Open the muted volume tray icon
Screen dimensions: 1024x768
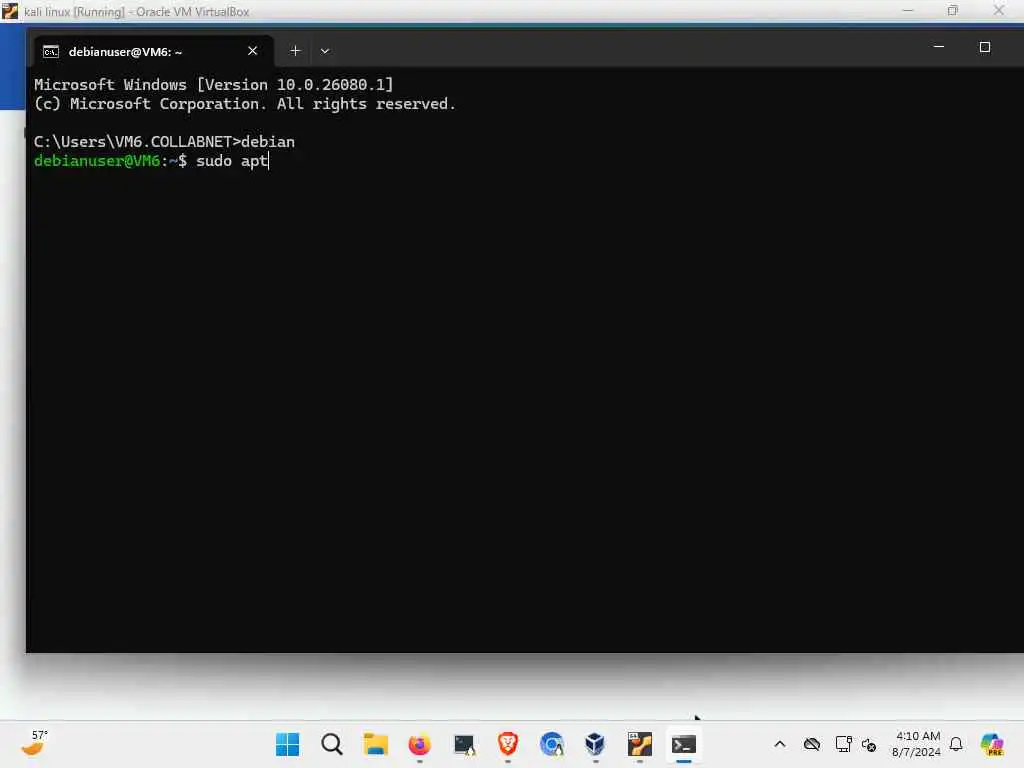[x=869, y=744]
